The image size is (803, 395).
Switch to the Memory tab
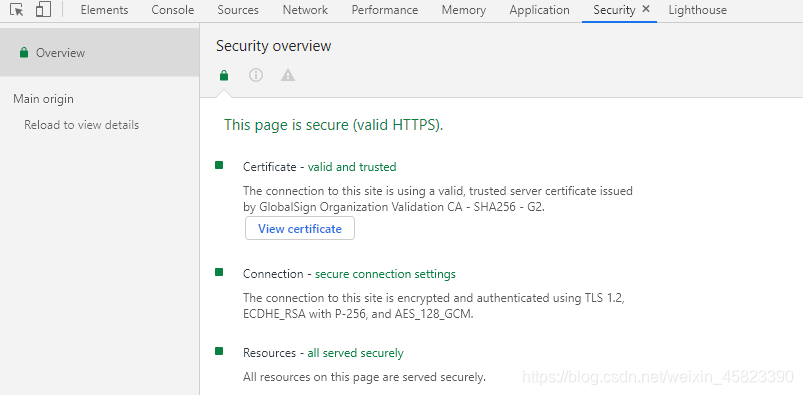(x=463, y=10)
